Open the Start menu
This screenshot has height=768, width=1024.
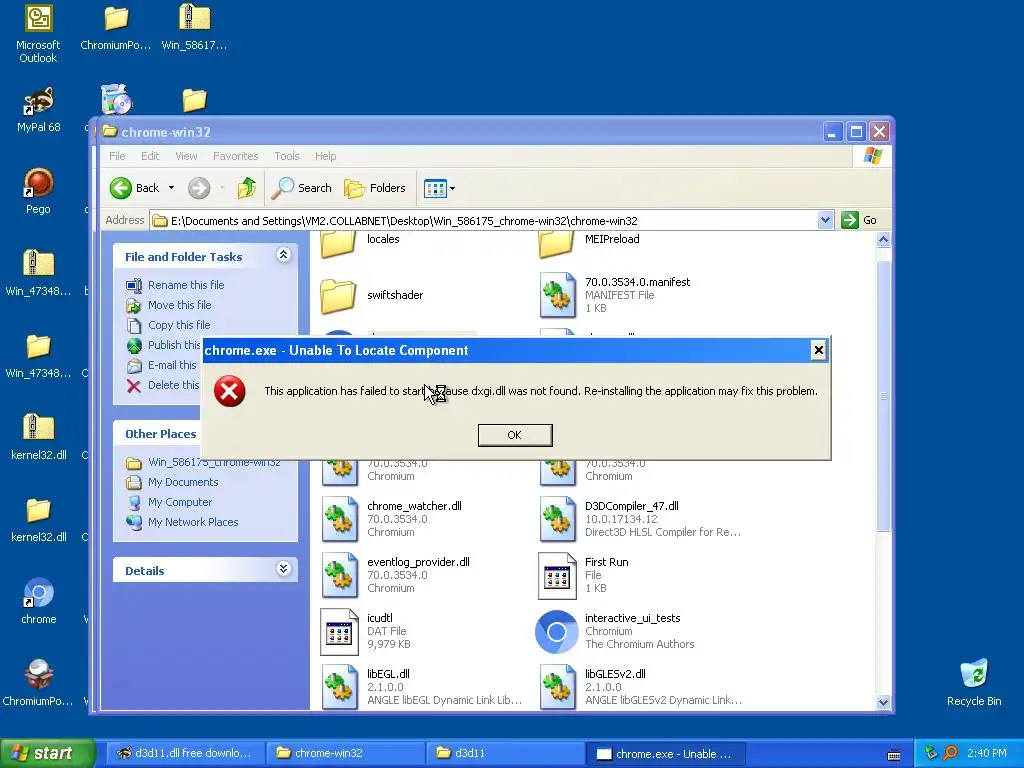(47, 753)
